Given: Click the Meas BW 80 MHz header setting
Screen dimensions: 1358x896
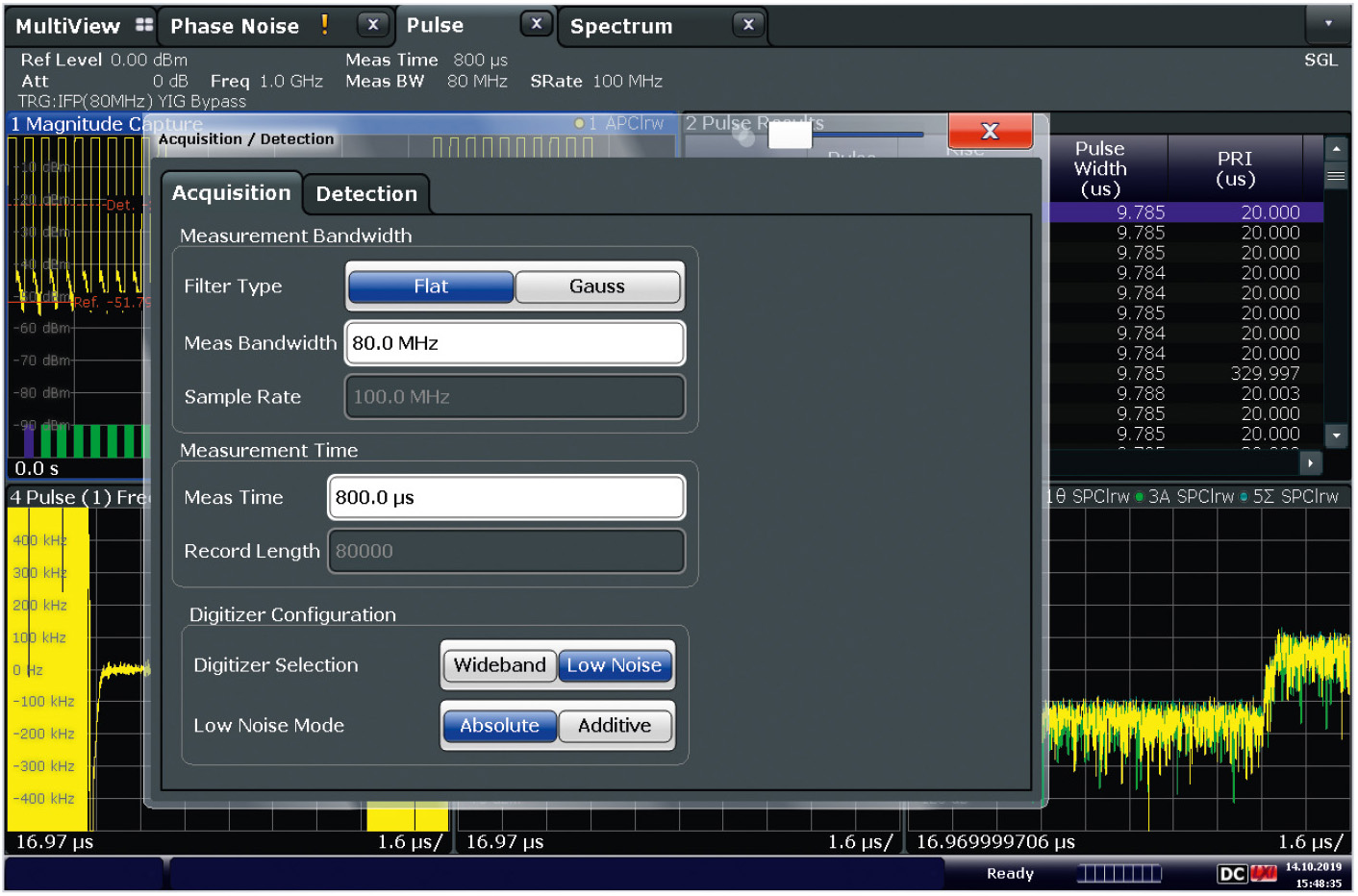Looking at the screenshot, I should click(426, 82).
